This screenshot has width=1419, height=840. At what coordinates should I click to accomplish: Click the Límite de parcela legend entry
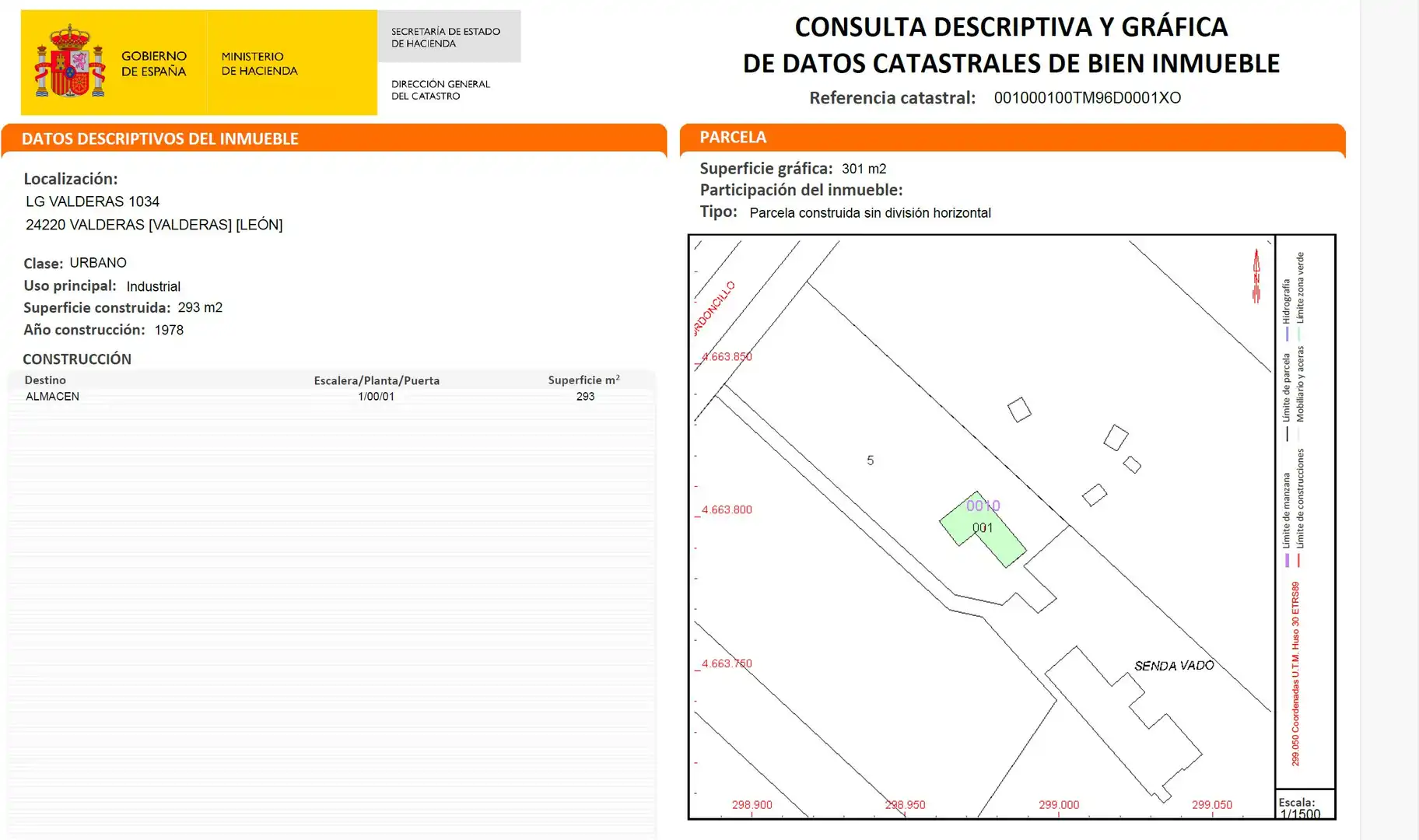pyautogui.click(x=1287, y=397)
